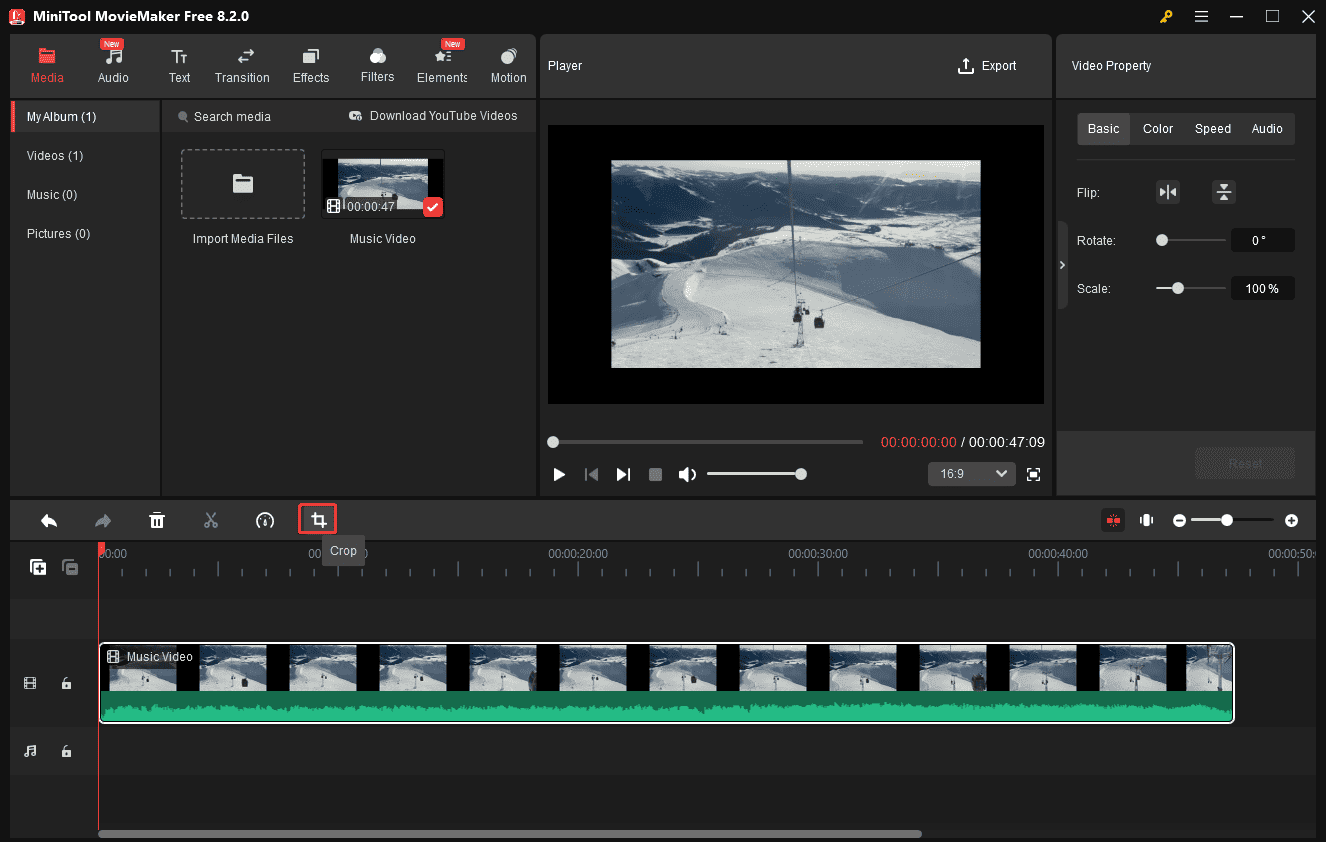Click the timeline zoom slider handle
Viewport: 1326px width, 842px height.
[x=1227, y=520]
